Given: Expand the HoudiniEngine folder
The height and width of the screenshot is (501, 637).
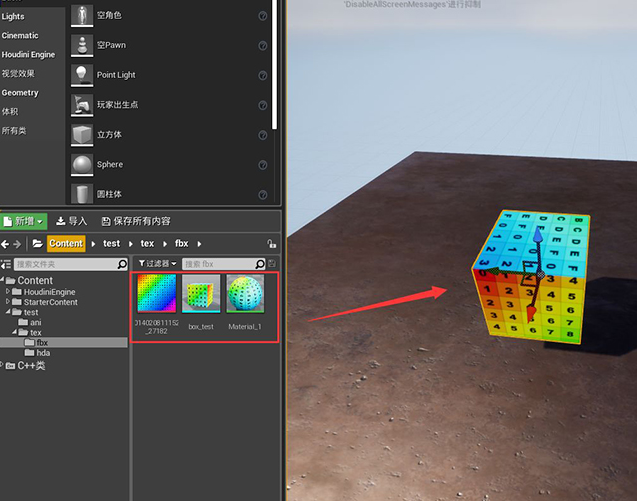Looking at the screenshot, I should pos(9,291).
